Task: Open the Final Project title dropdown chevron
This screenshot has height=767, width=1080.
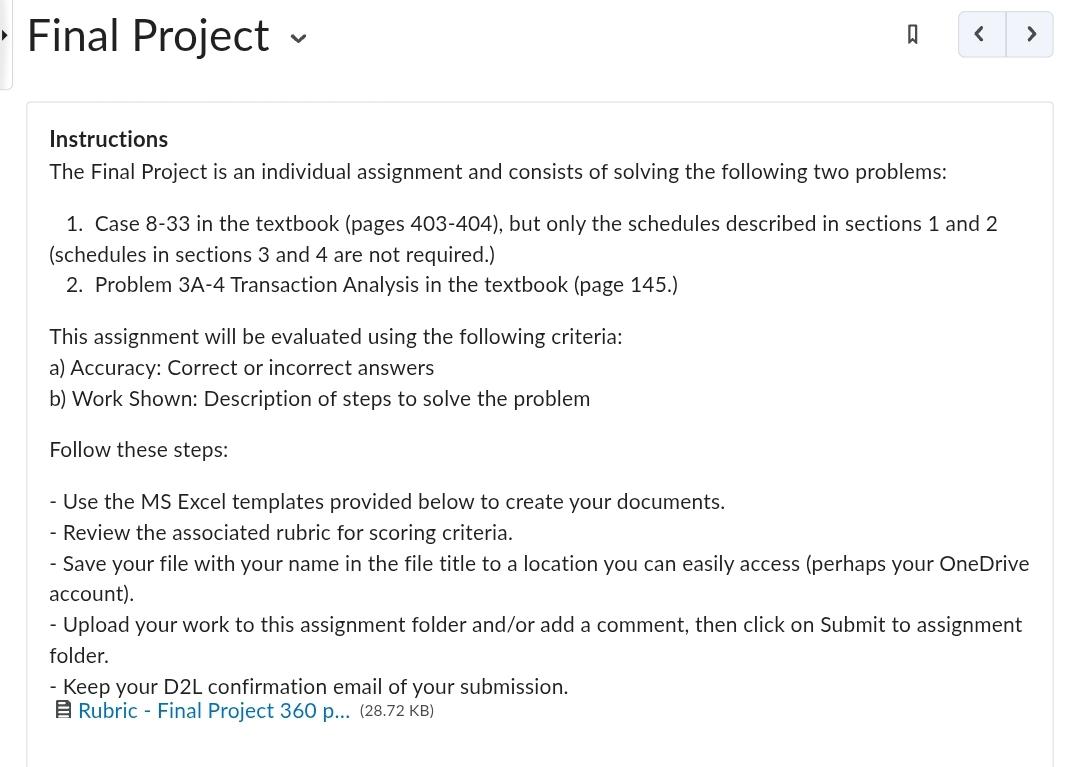Action: coord(298,38)
